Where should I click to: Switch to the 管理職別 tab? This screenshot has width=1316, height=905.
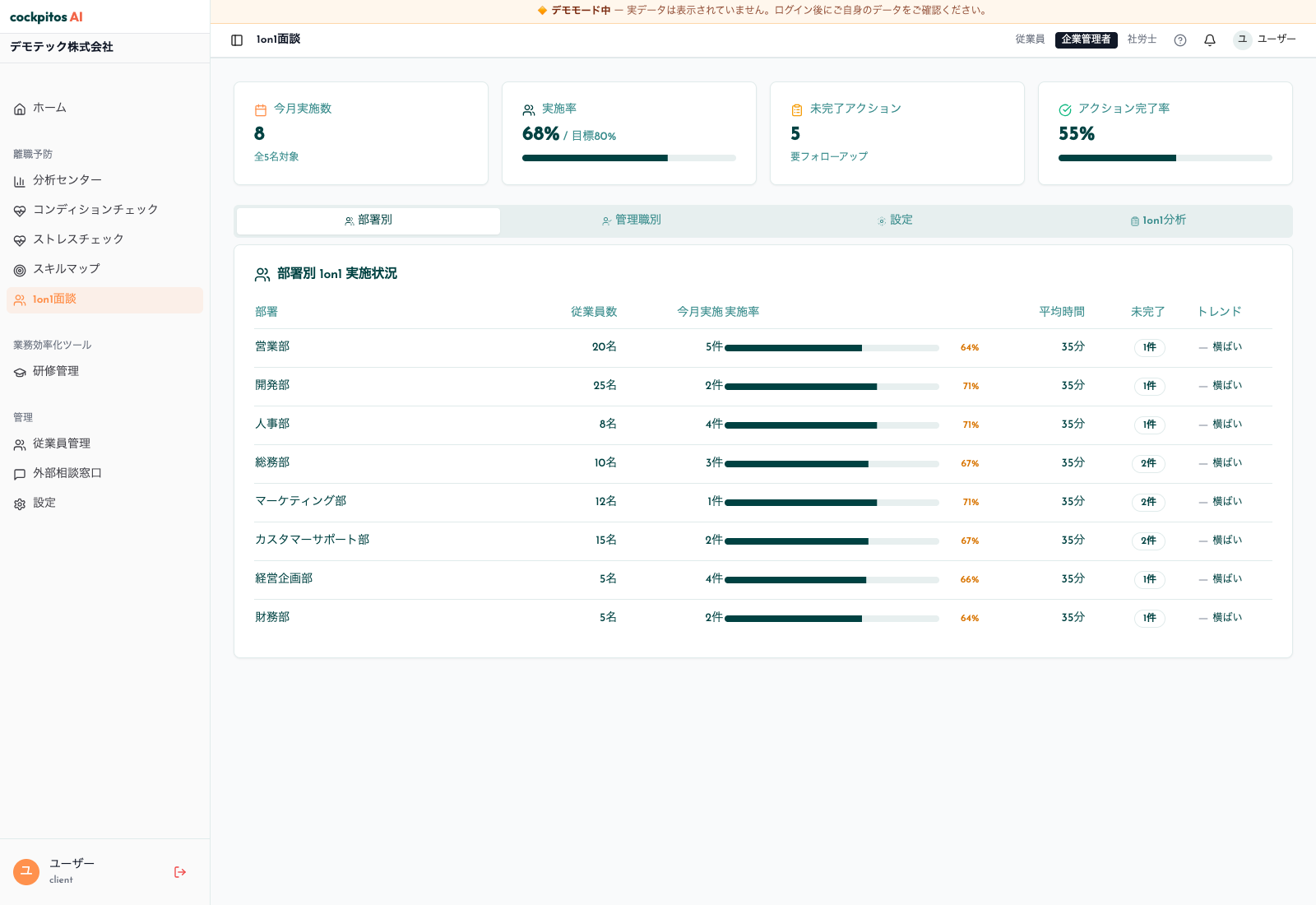click(632, 220)
